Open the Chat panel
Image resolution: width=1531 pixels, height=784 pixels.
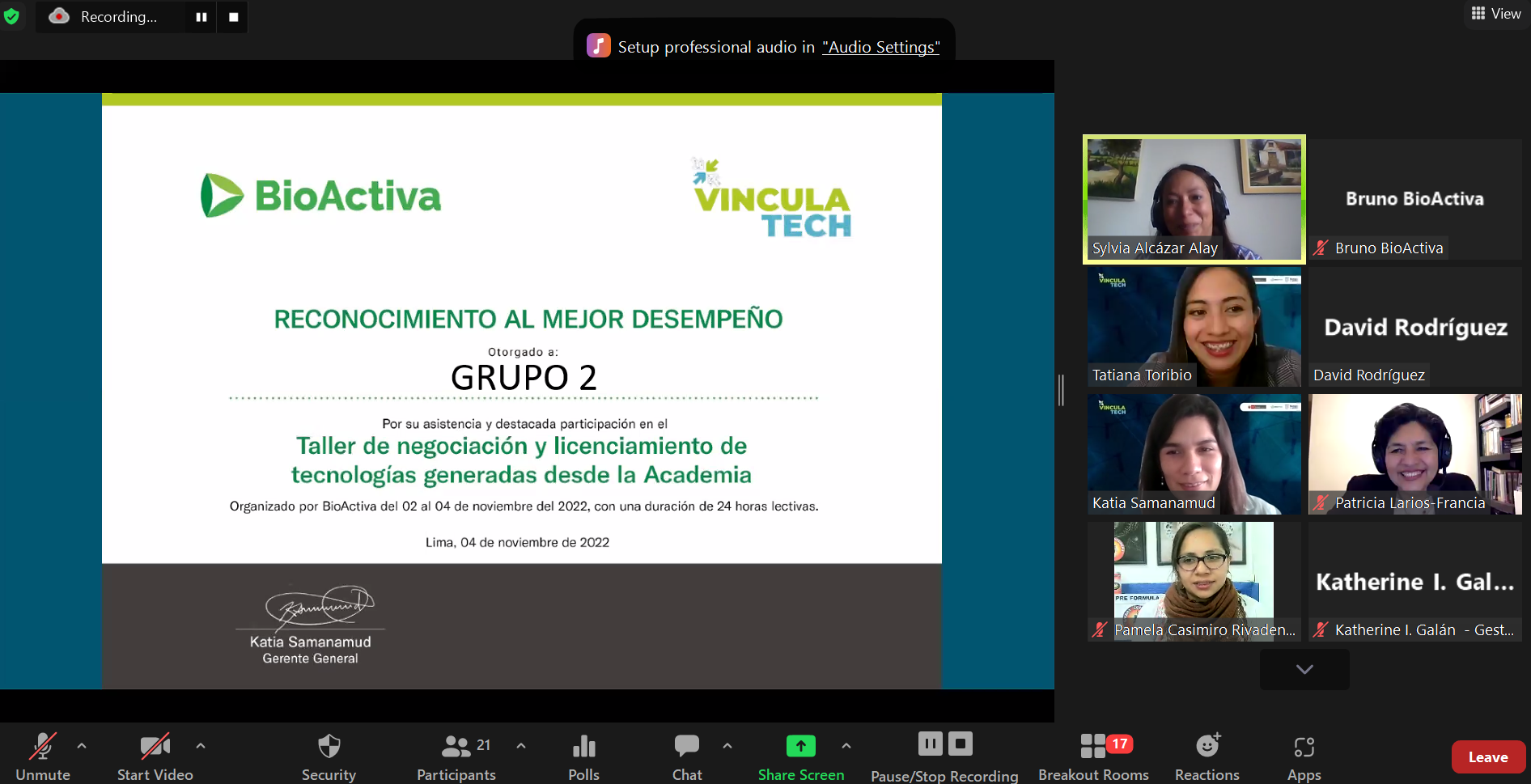point(687,756)
